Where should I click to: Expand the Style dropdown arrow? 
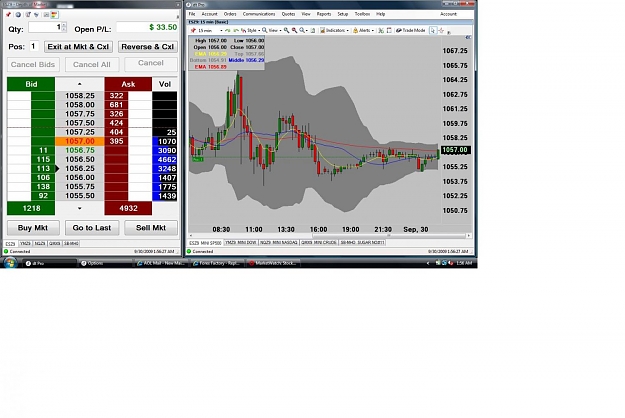(259, 31)
